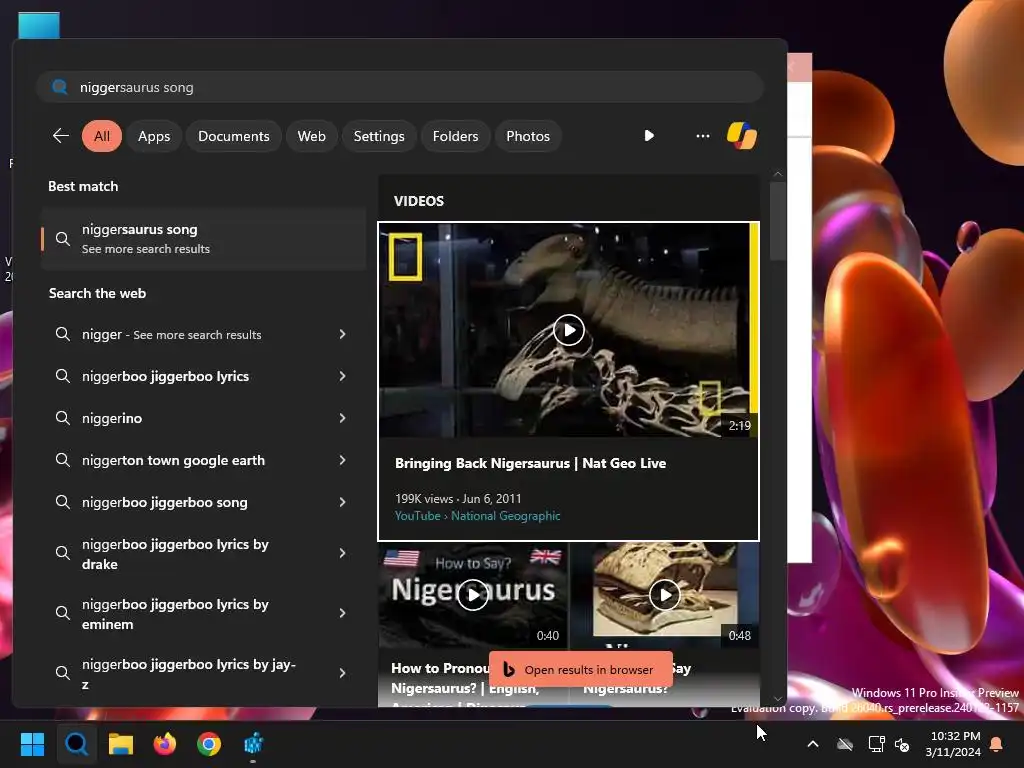Open the blue app icon beside Chrome
The width and height of the screenshot is (1024, 768).
click(253, 744)
